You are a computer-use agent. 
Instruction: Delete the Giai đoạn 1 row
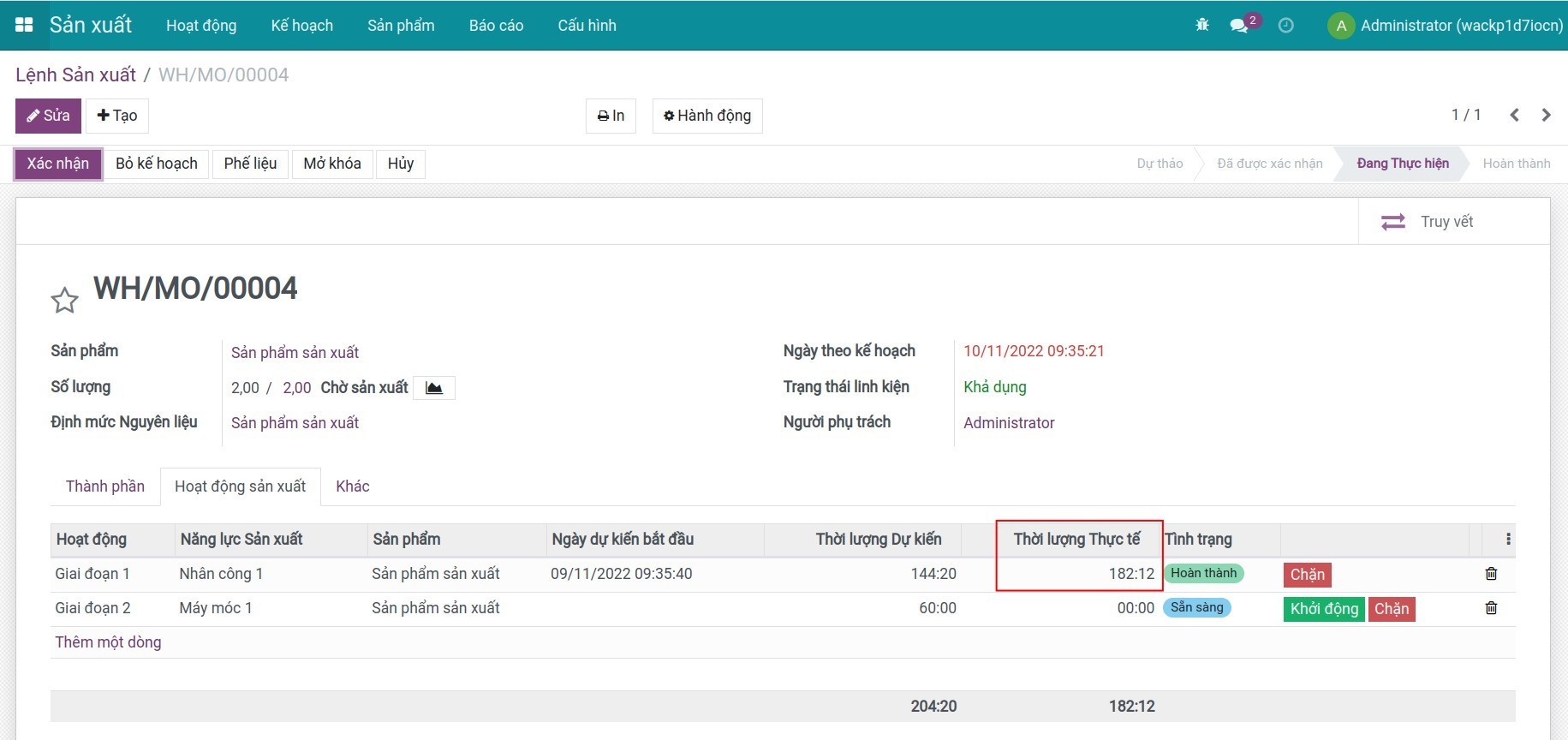tap(1491, 574)
